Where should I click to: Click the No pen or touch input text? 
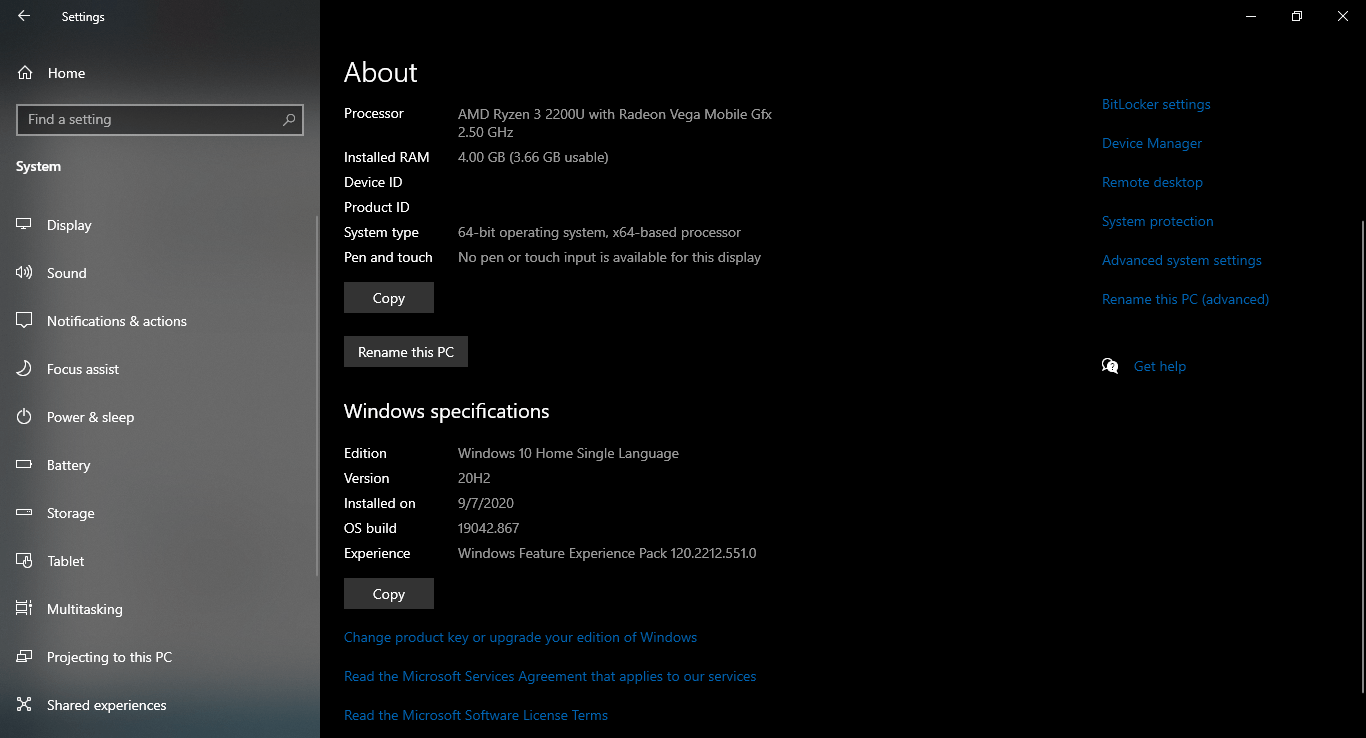click(609, 257)
